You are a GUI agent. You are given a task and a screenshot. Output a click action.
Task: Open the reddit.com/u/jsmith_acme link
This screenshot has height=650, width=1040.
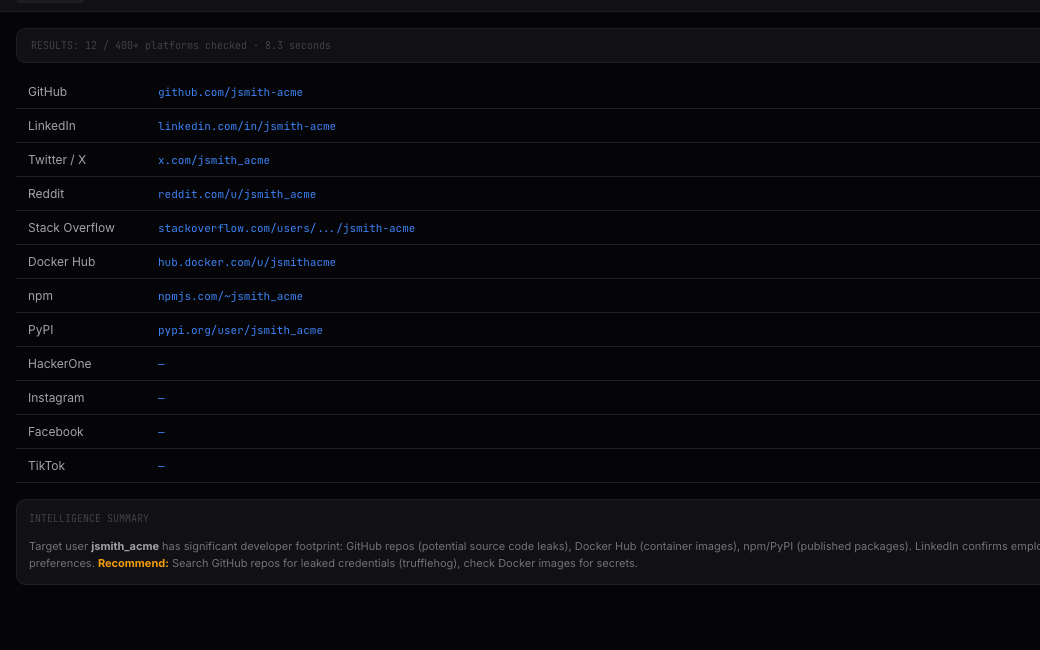pyautogui.click(x=237, y=194)
